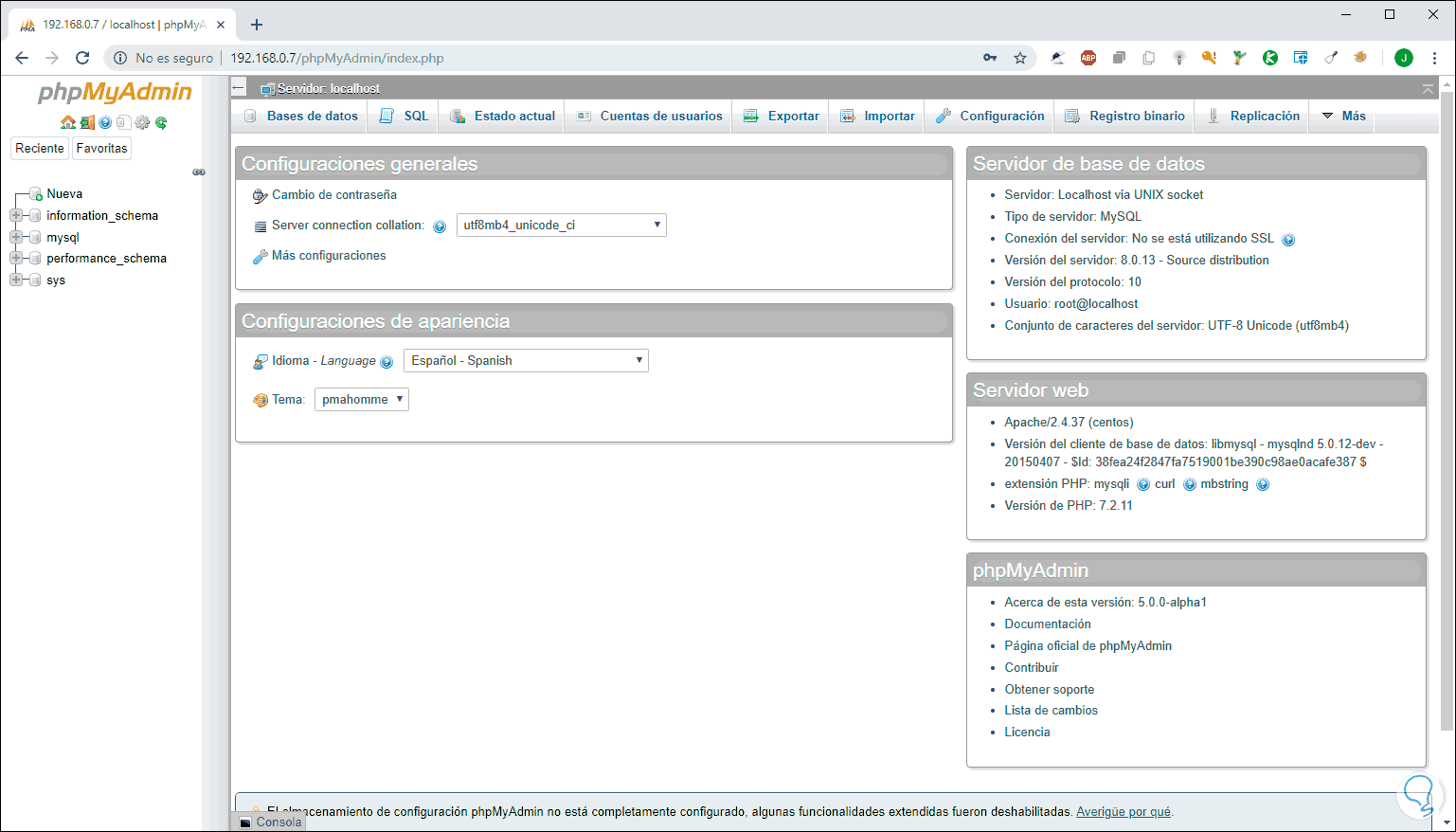Screen dimensions: 1456x832
Task: Click the browser forward arrow
Action: (52, 58)
